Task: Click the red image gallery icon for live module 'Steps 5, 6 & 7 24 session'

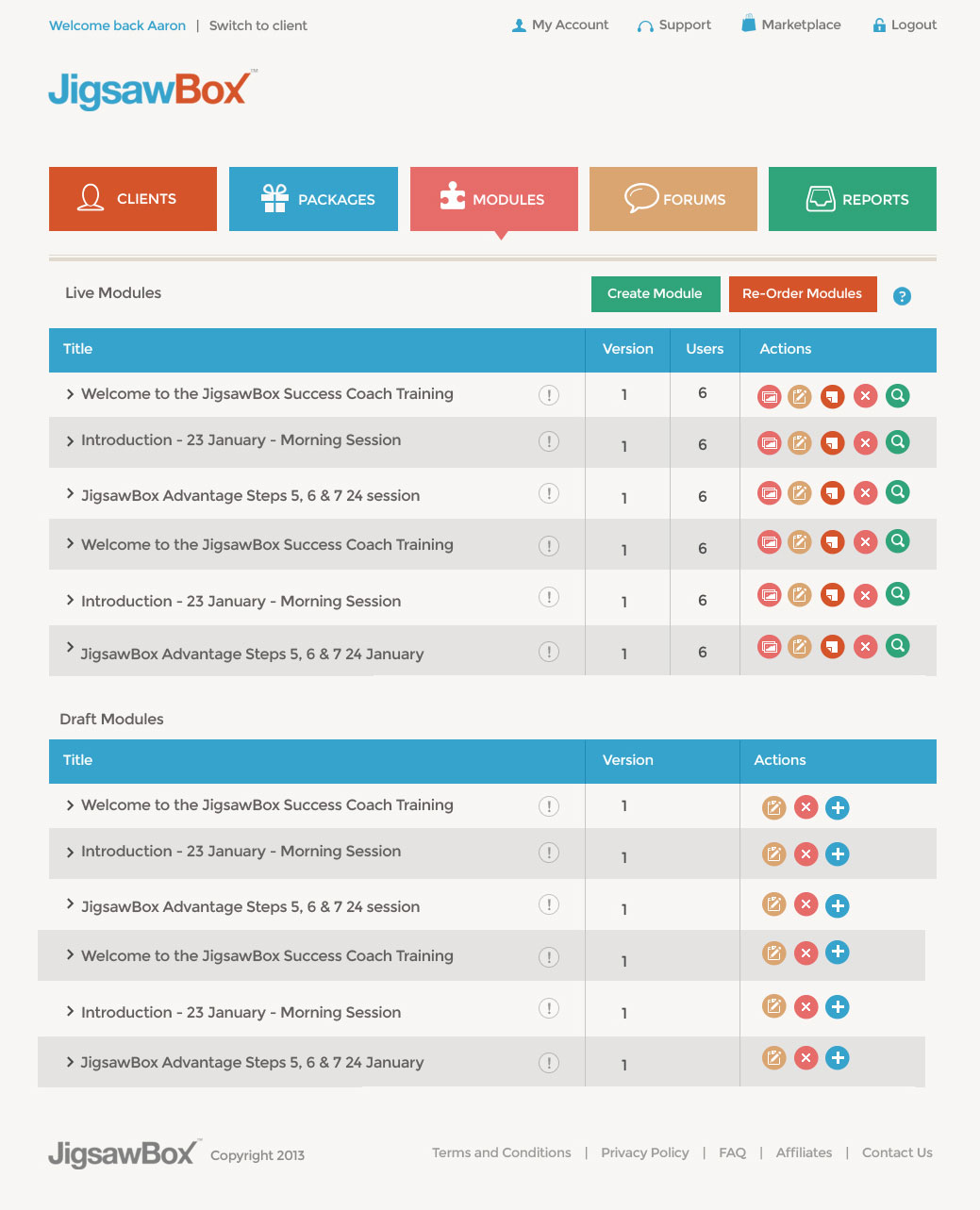Action: (x=770, y=492)
